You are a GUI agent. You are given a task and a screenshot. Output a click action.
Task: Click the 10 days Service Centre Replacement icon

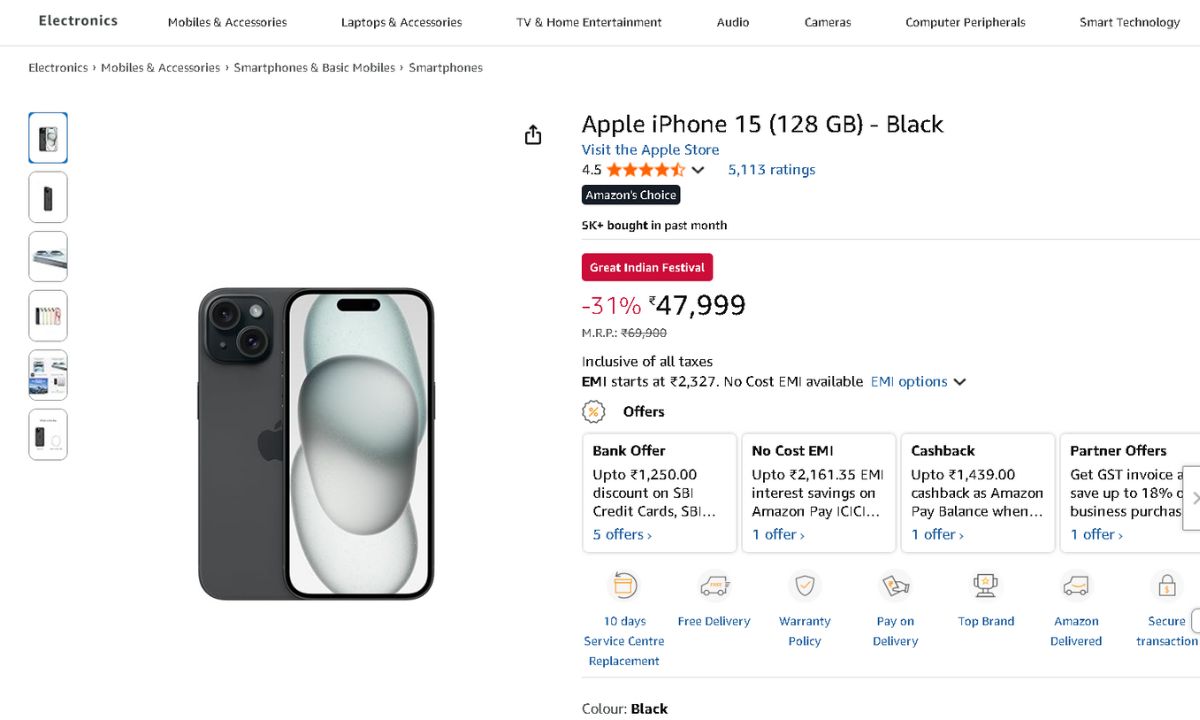pos(624,585)
